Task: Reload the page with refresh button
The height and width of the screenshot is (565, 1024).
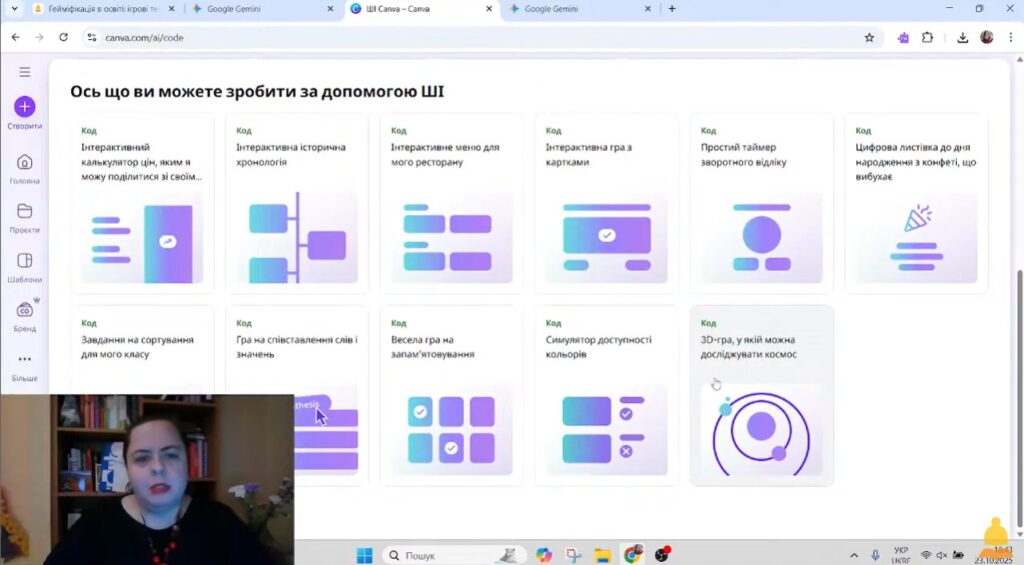Action: click(x=63, y=37)
